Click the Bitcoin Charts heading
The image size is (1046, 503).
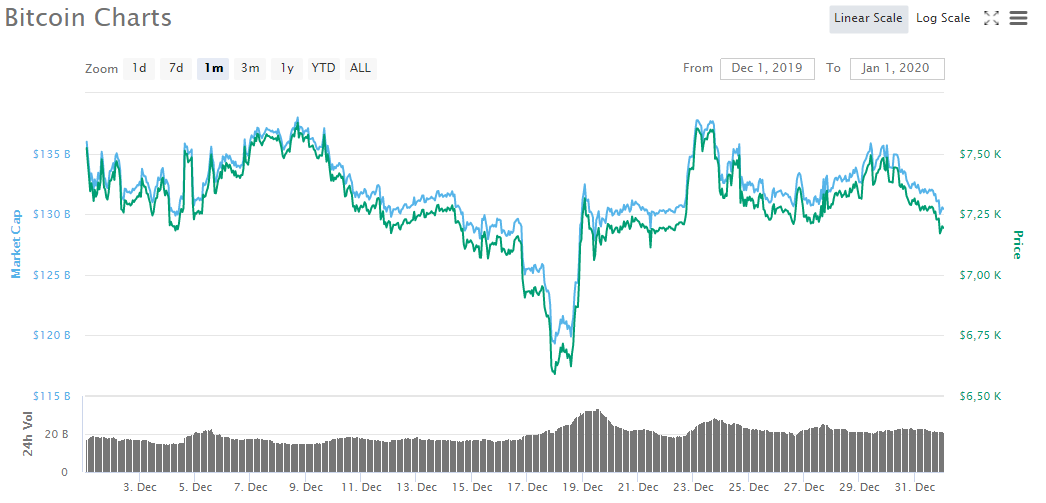tap(88, 17)
